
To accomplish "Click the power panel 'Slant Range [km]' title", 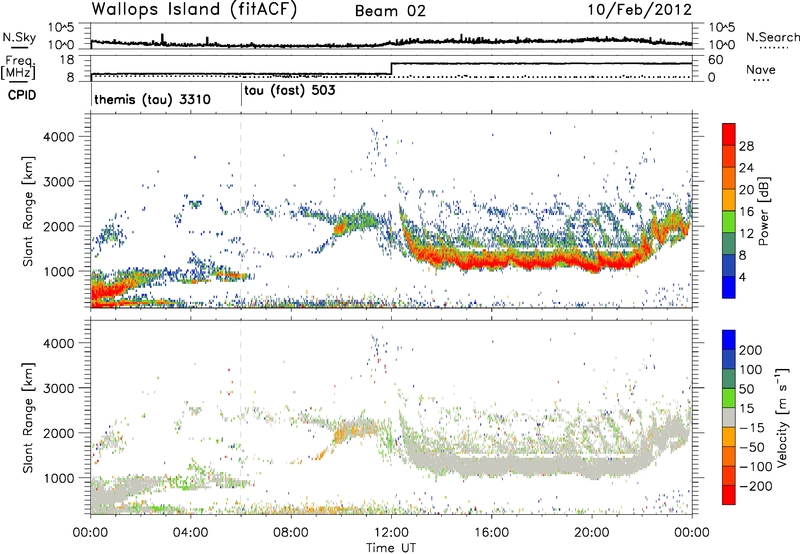I will (29, 211).
